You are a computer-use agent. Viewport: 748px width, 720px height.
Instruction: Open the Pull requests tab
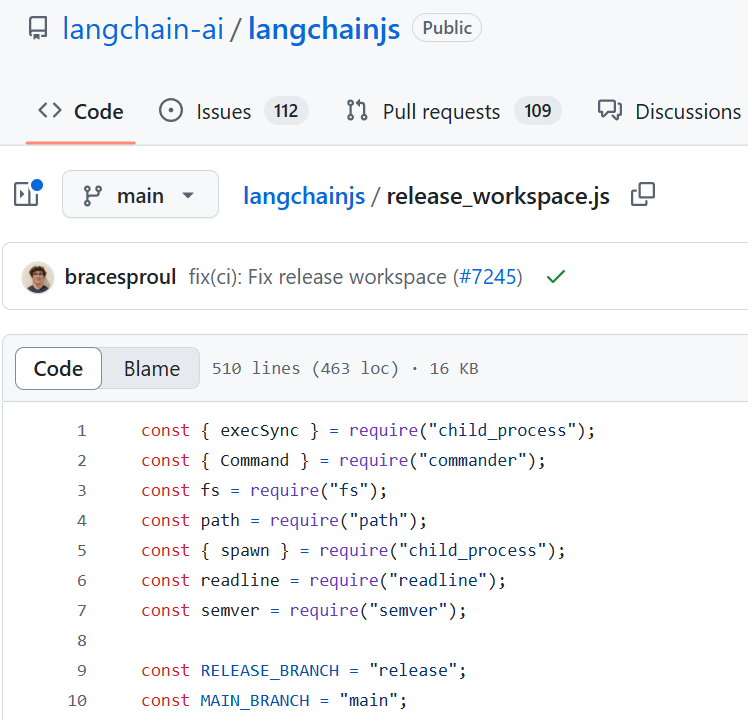tap(453, 112)
